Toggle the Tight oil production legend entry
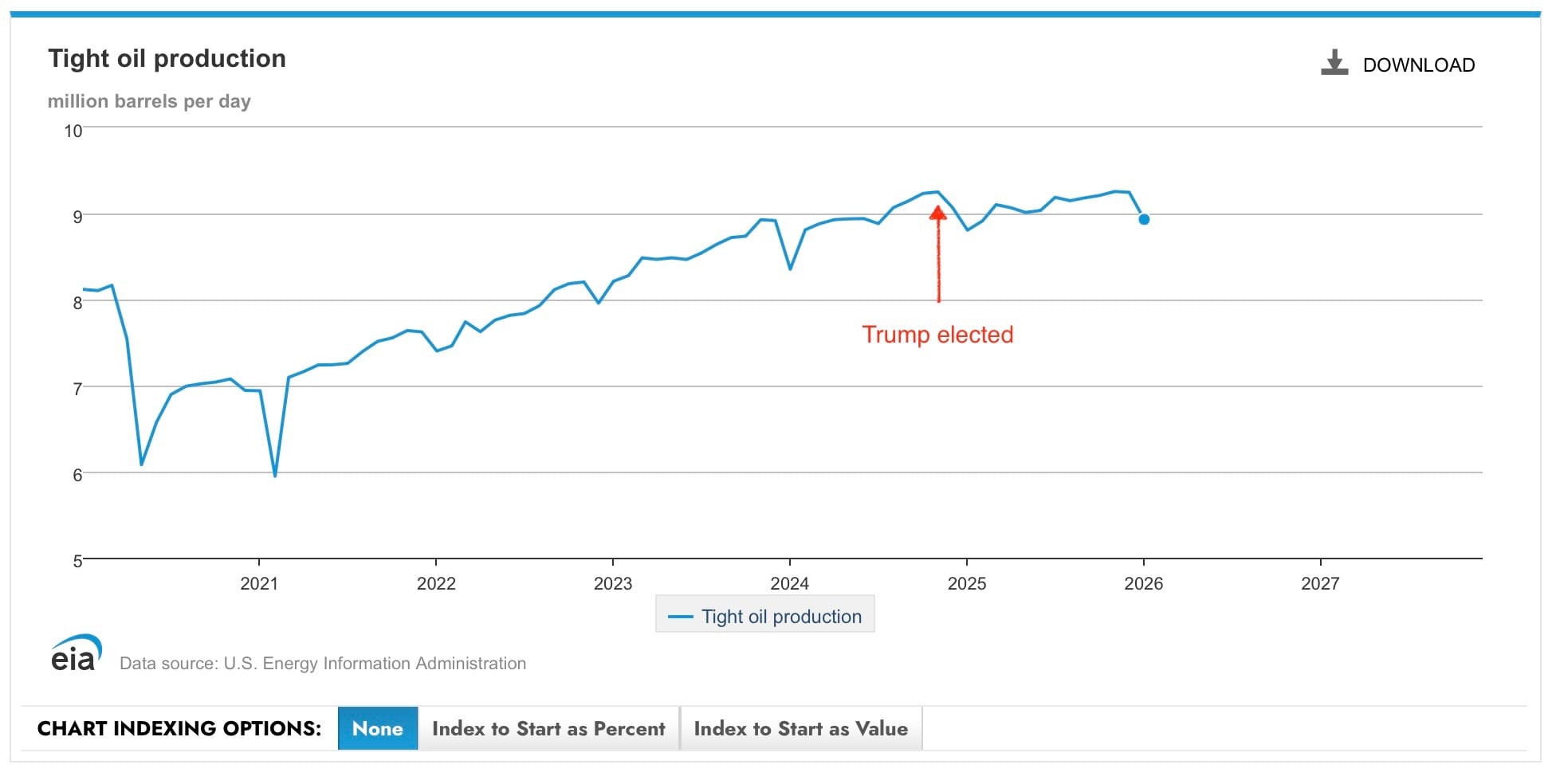 pos(780,617)
